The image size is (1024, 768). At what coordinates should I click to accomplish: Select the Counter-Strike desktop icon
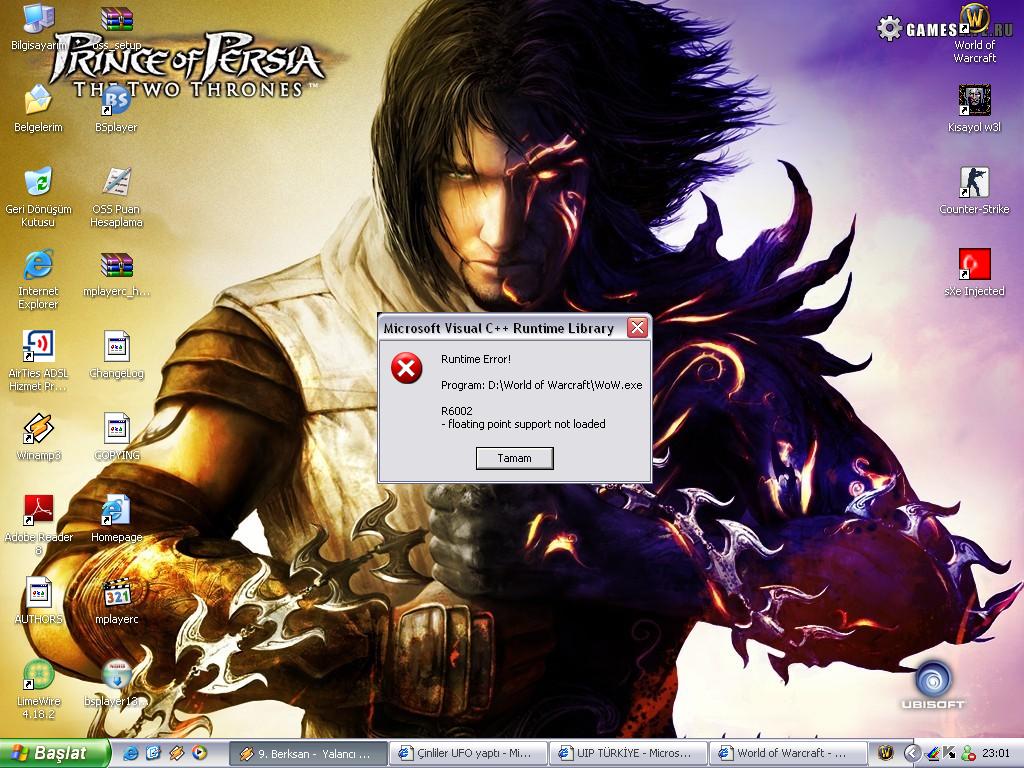974,184
